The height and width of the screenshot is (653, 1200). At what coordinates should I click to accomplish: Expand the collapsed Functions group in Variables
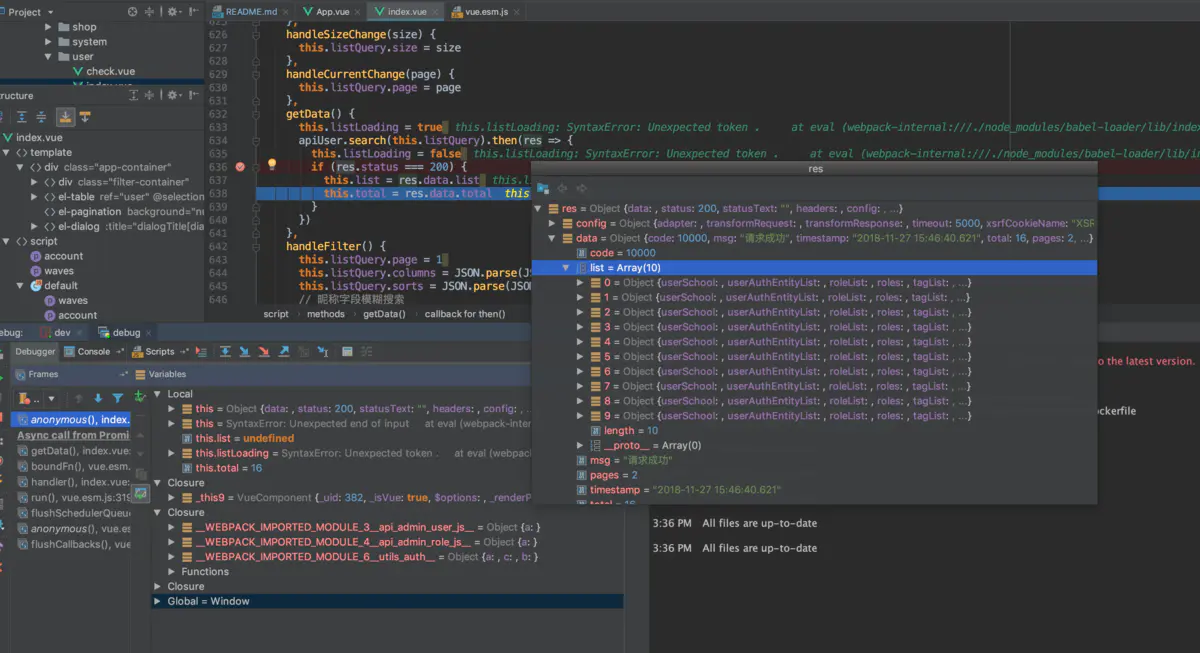point(172,572)
